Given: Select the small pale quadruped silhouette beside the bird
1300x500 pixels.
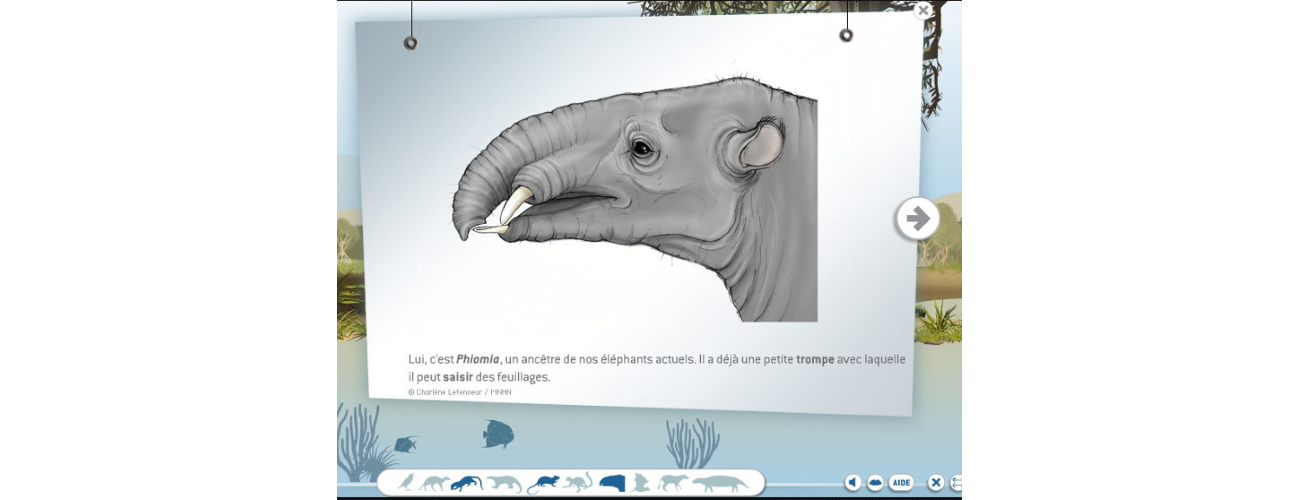Looking at the screenshot, I should (x=434, y=484).
